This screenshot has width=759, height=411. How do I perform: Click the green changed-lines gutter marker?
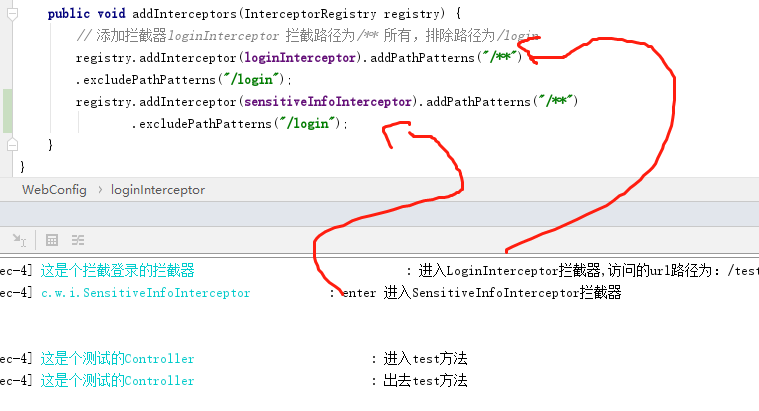coord(7,111)
